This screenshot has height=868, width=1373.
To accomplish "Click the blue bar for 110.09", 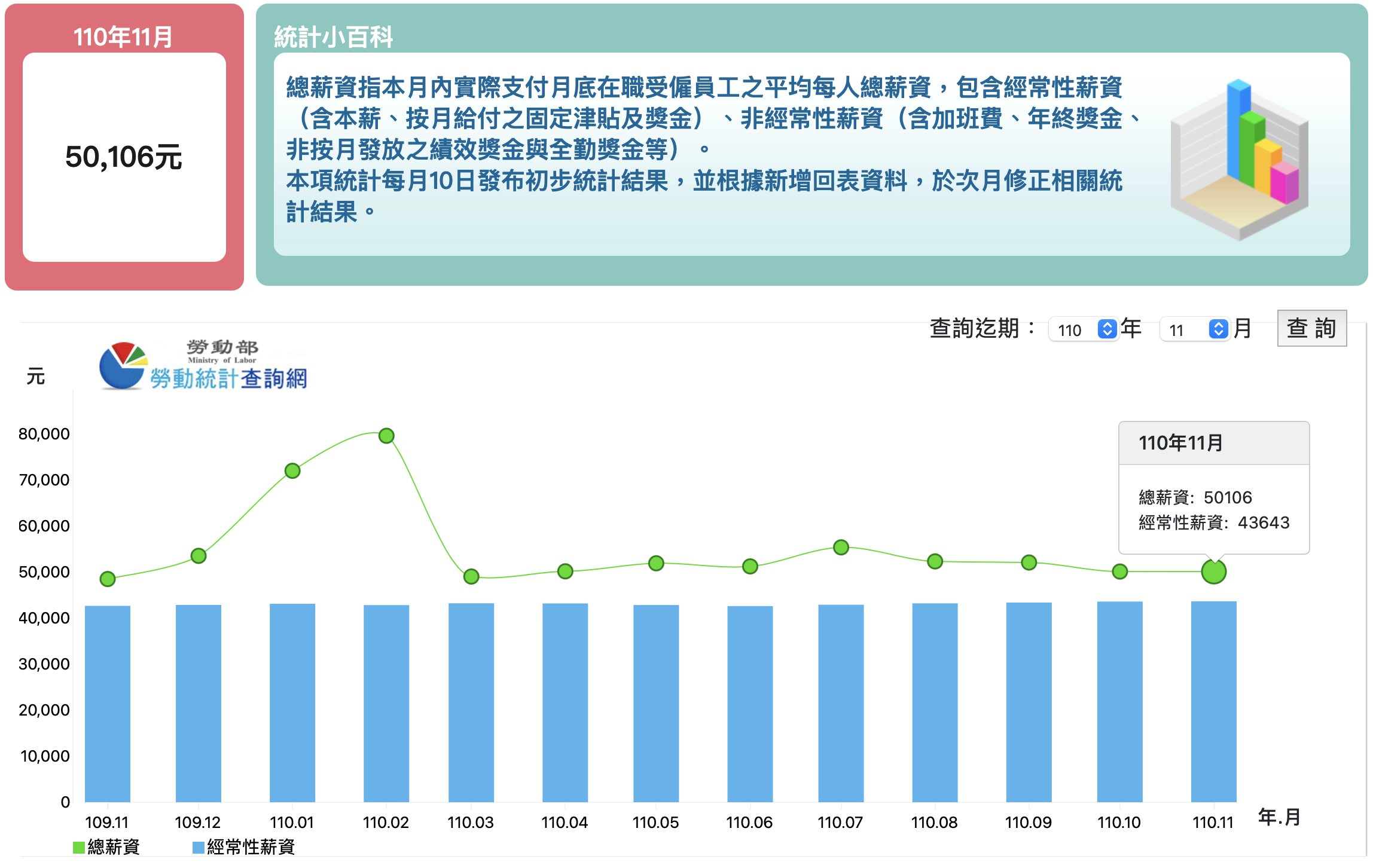I will [1029, 702].
